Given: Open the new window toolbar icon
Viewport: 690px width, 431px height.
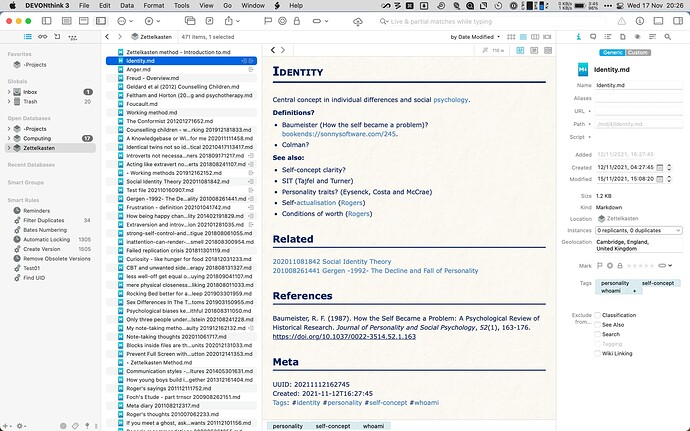Looking at the screenshot, I should tap(190, 21).
